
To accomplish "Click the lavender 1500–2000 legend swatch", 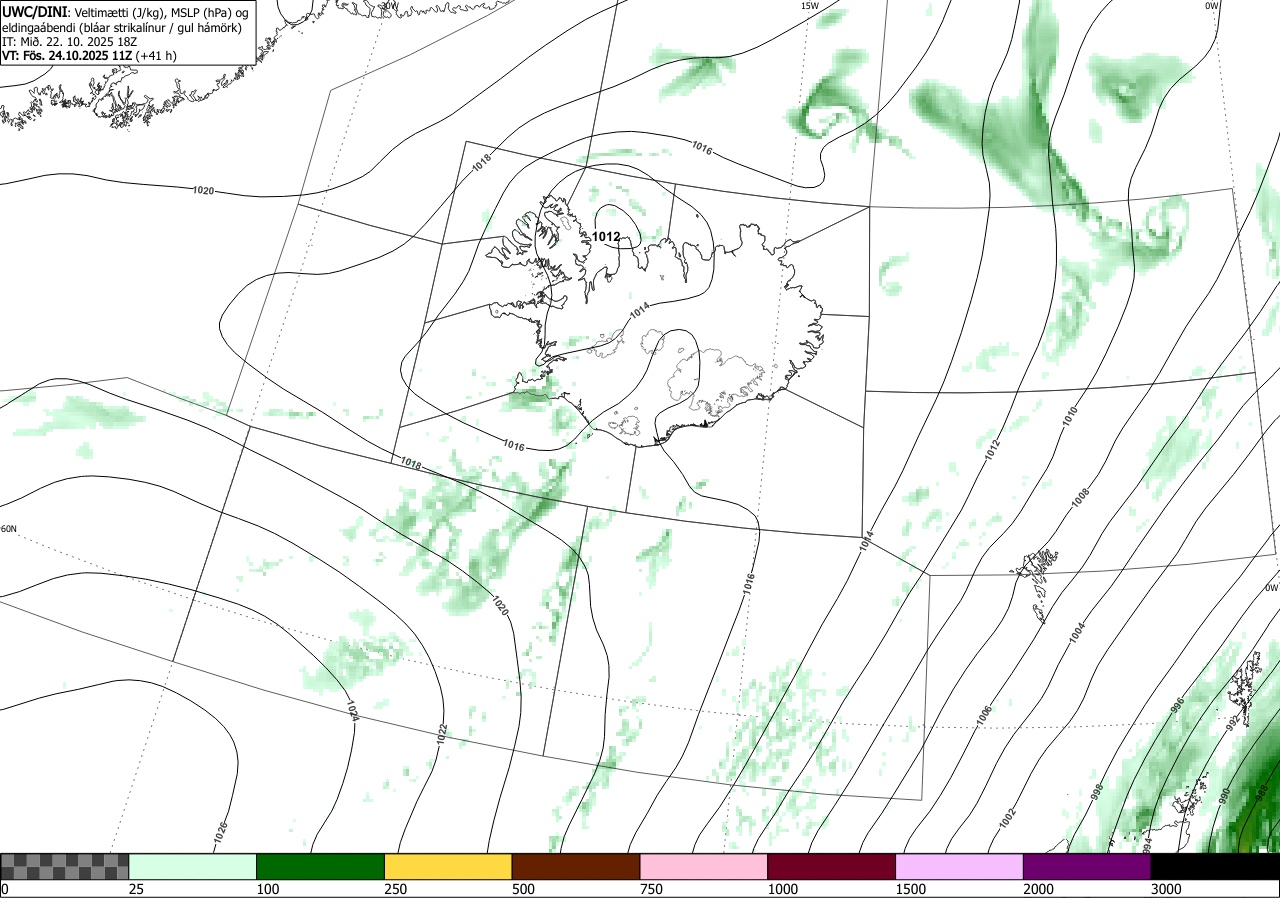I will [x=960, y=866].
